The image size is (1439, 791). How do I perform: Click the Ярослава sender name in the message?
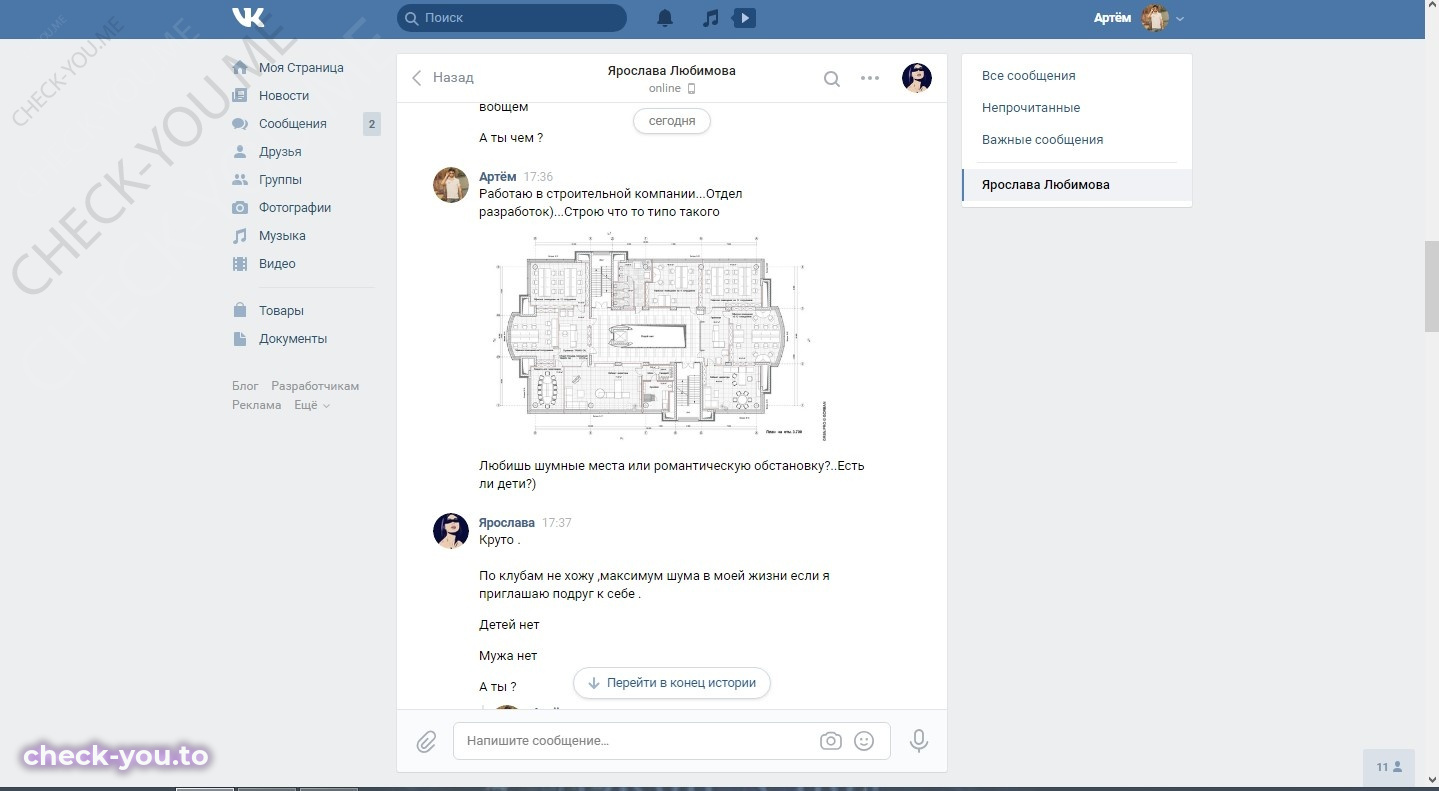507,523
